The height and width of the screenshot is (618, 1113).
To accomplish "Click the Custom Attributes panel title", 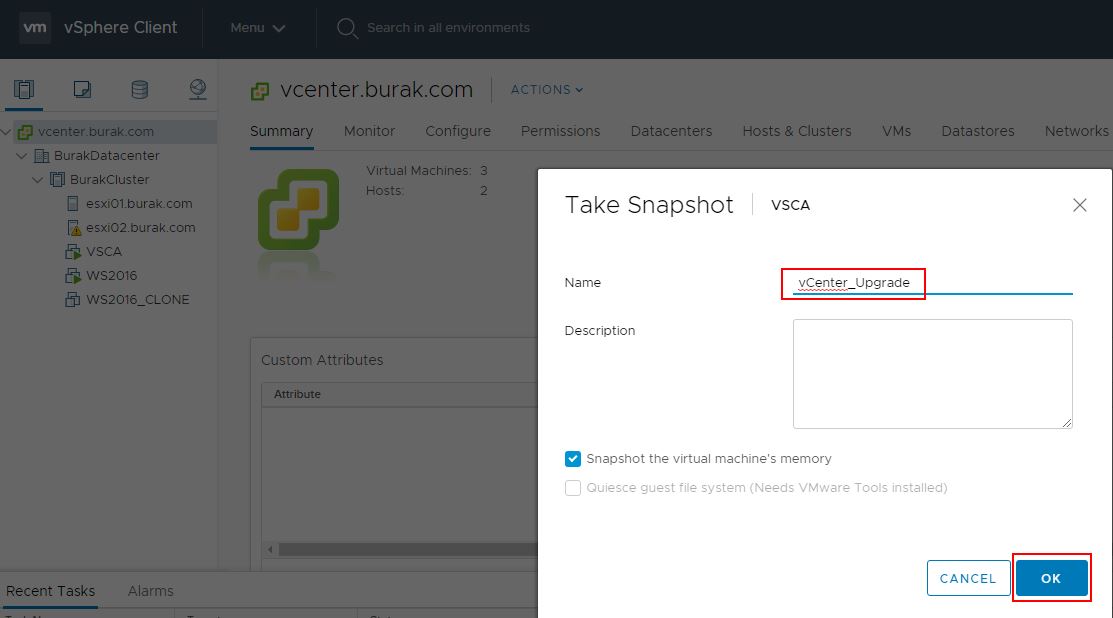I will click(x=322, y=360).
